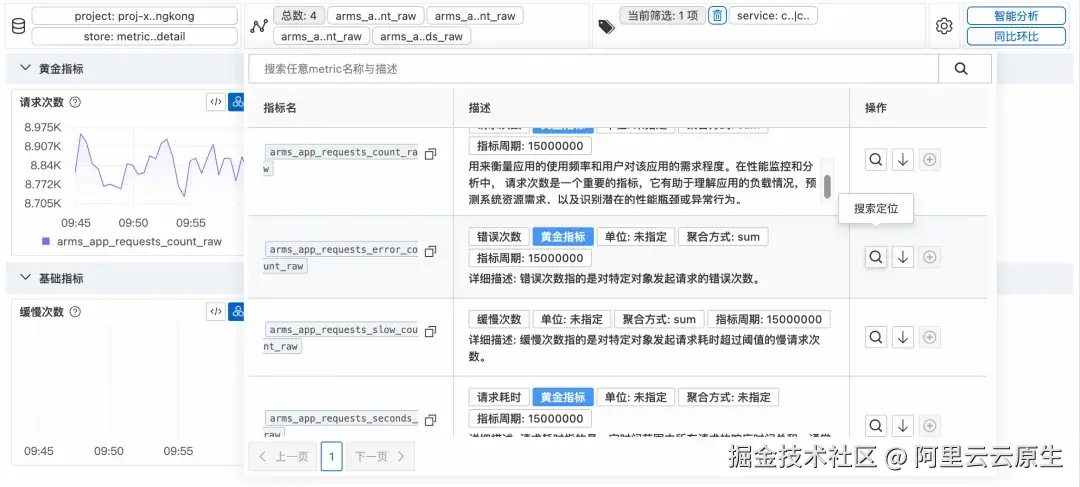
Task: Click the metric line-graph icon beside 总数: 4
Action: pyautogui.click(x=259, y=26)
